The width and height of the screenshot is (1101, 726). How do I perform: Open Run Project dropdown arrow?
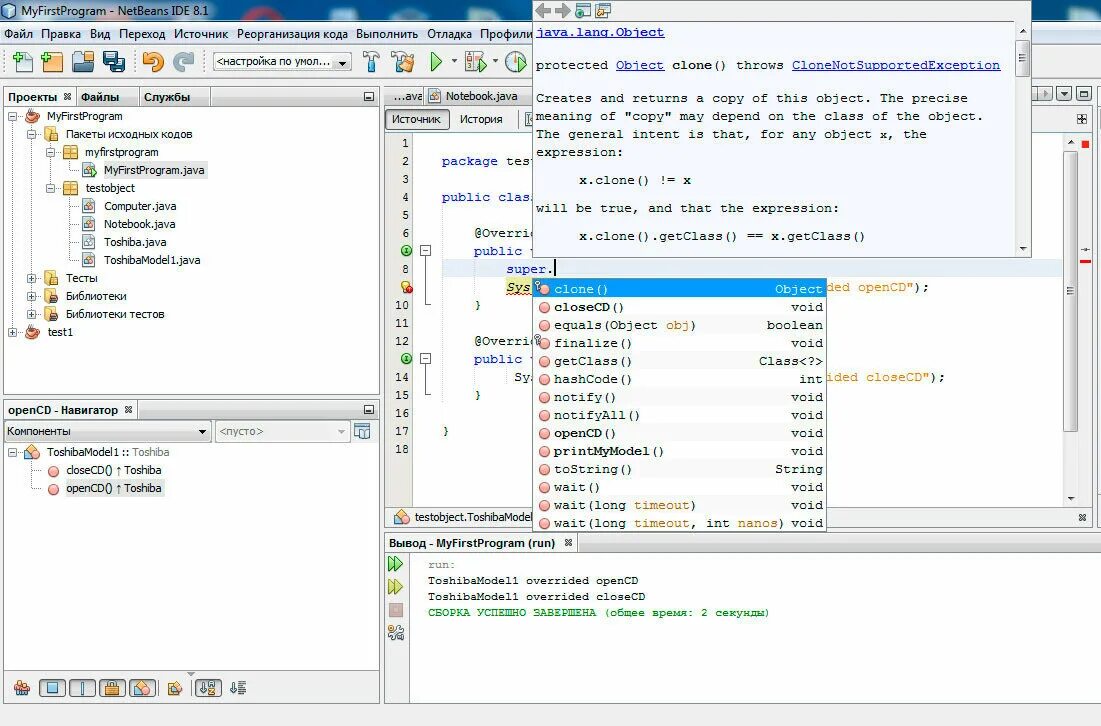click(454, 62)
